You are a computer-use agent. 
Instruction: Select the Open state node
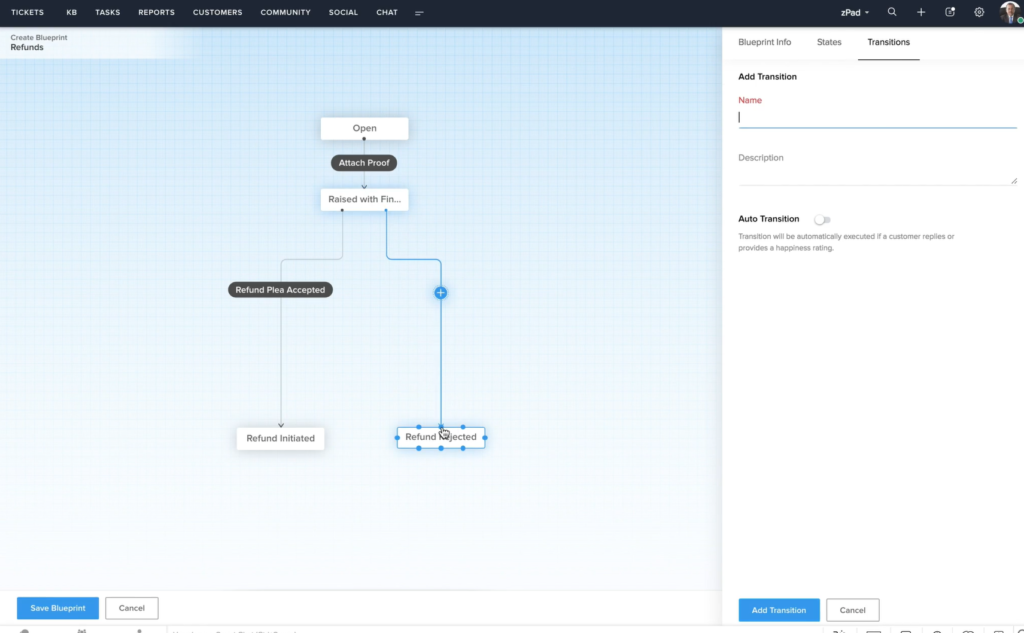pyautogui.click(x=364, y=128)
